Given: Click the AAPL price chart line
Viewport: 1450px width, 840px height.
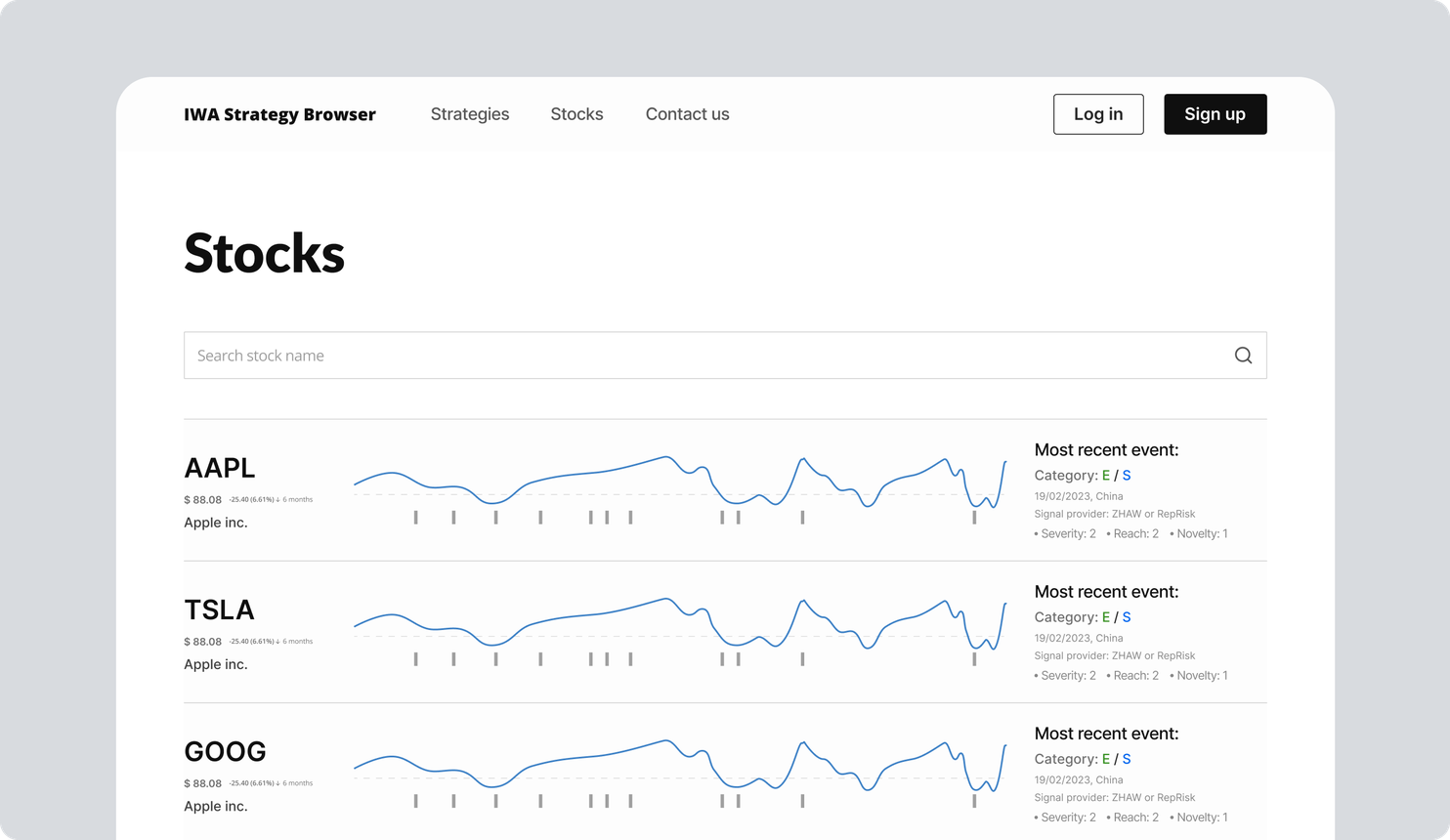Looking at the screenshot, I should pos(679,481).
